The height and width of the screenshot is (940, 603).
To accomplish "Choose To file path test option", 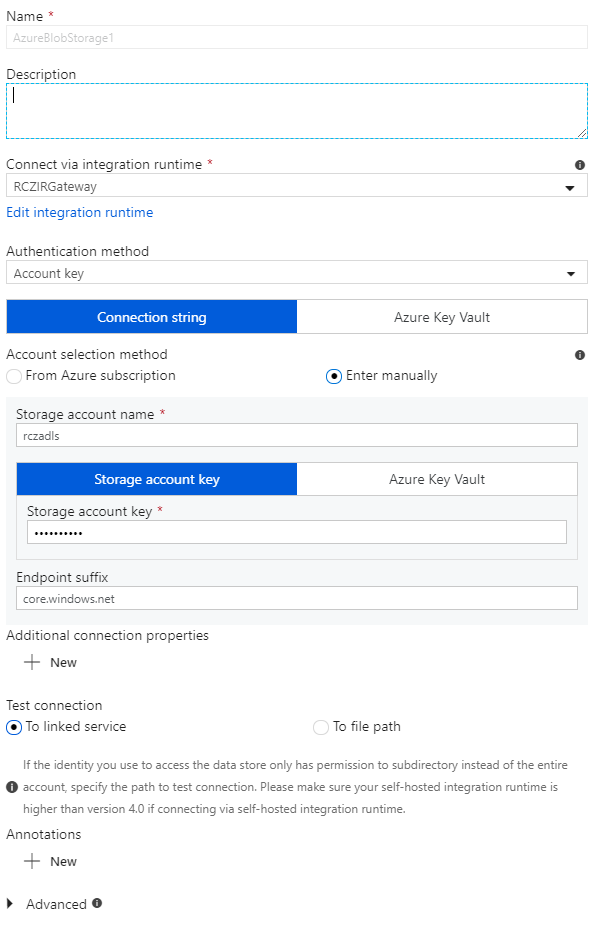I will point(321,727).
